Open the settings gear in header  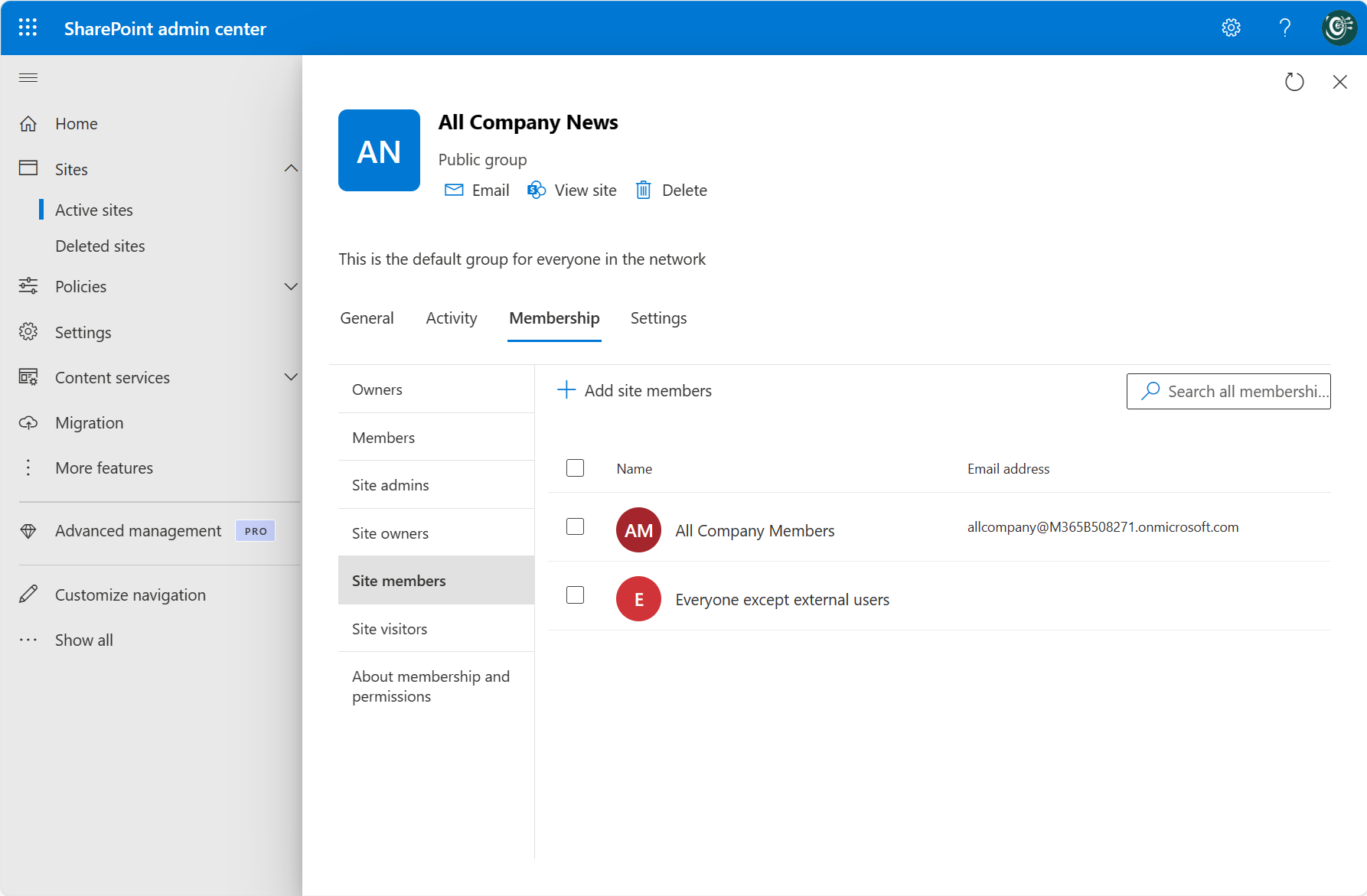pos(1231,28)
